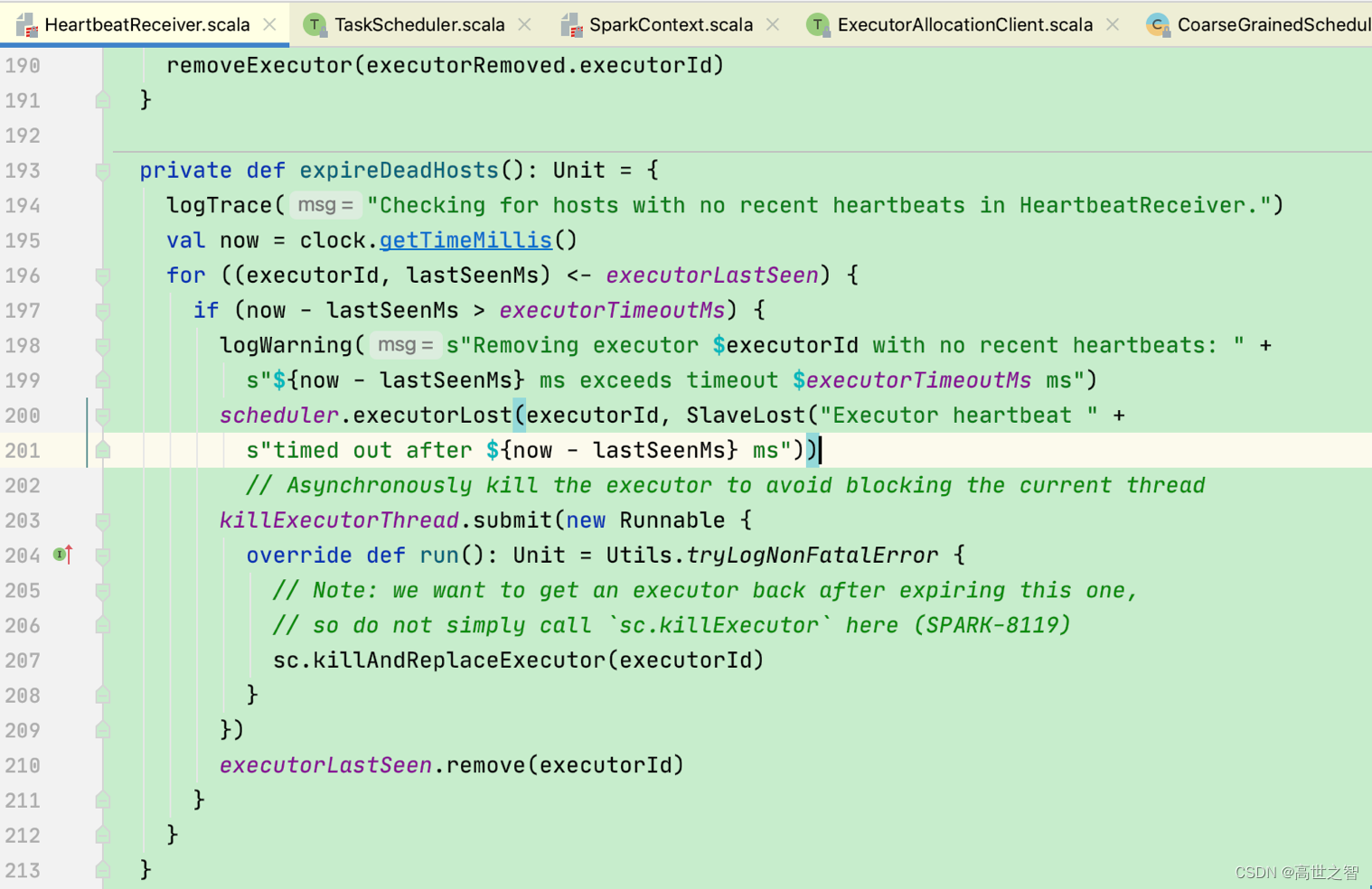Click line number 201 in gutter
Image resolution: width=1372 pixels, height=889 pixels.
coord(23,451)
